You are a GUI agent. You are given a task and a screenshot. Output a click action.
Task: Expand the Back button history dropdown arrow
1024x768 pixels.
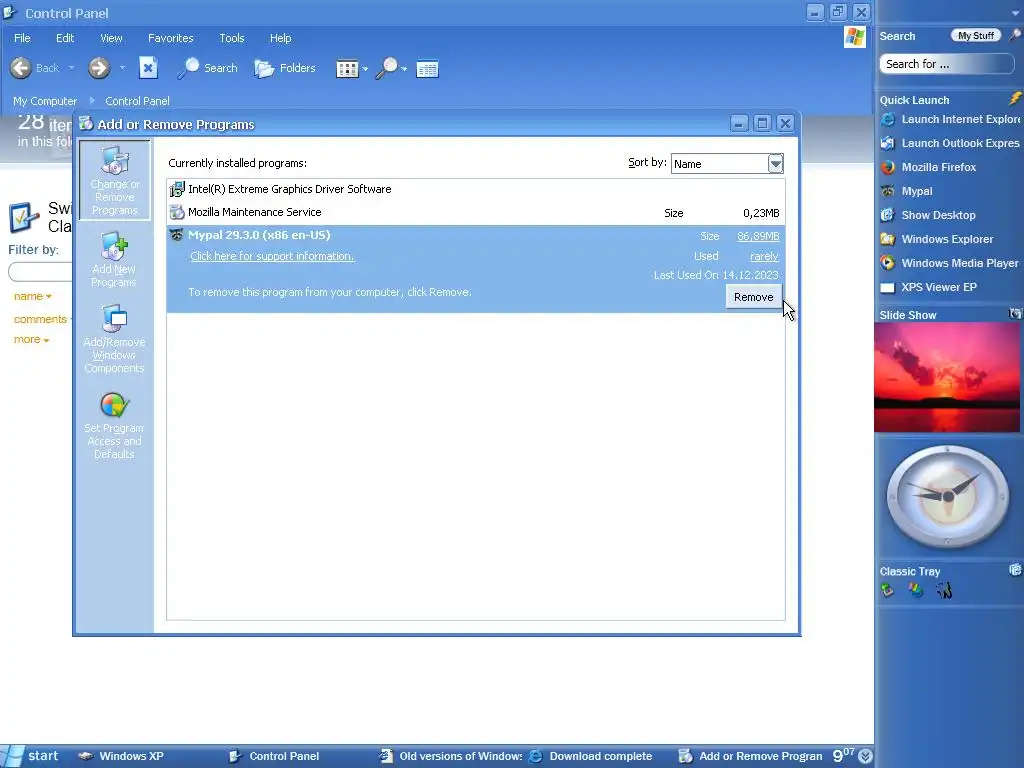[71, 68]
